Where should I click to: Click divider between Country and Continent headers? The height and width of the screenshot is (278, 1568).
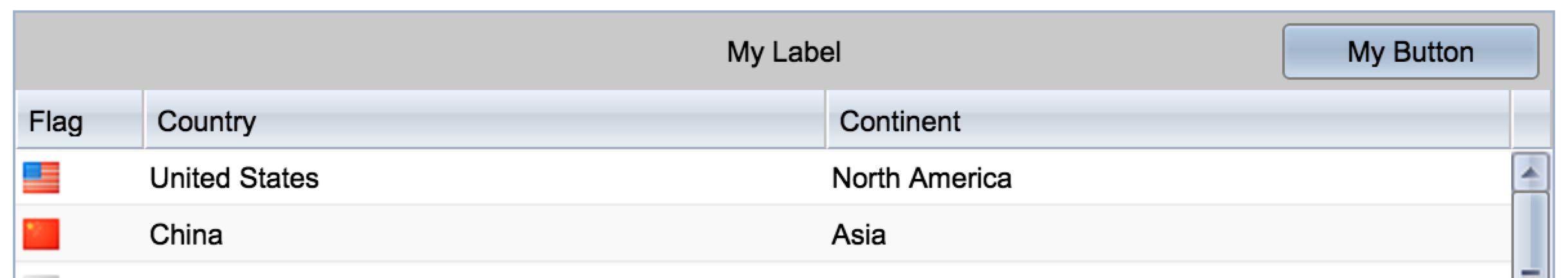click(x=825, y=120)
